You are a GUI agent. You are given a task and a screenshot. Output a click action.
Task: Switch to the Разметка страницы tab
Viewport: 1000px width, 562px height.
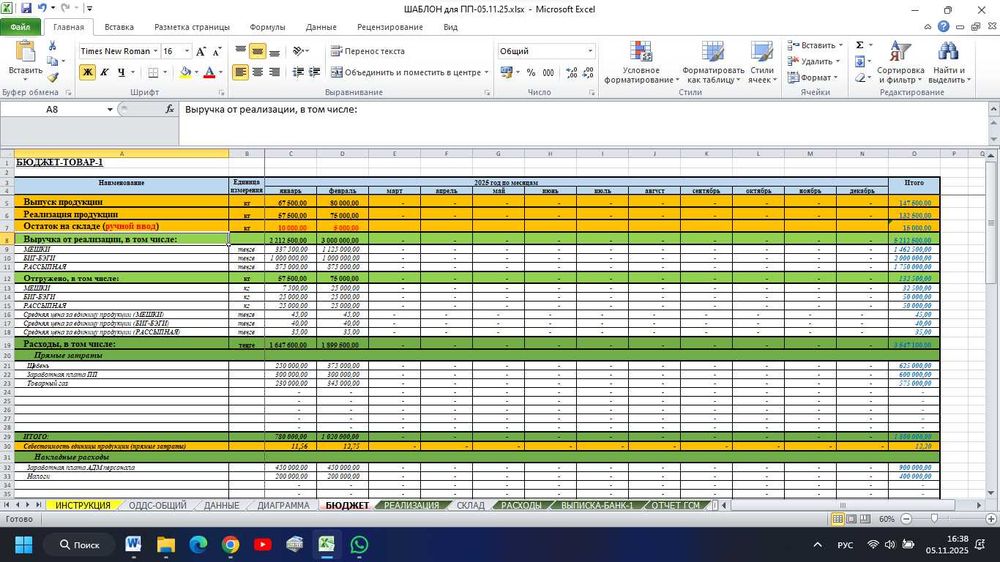(192, 27)
